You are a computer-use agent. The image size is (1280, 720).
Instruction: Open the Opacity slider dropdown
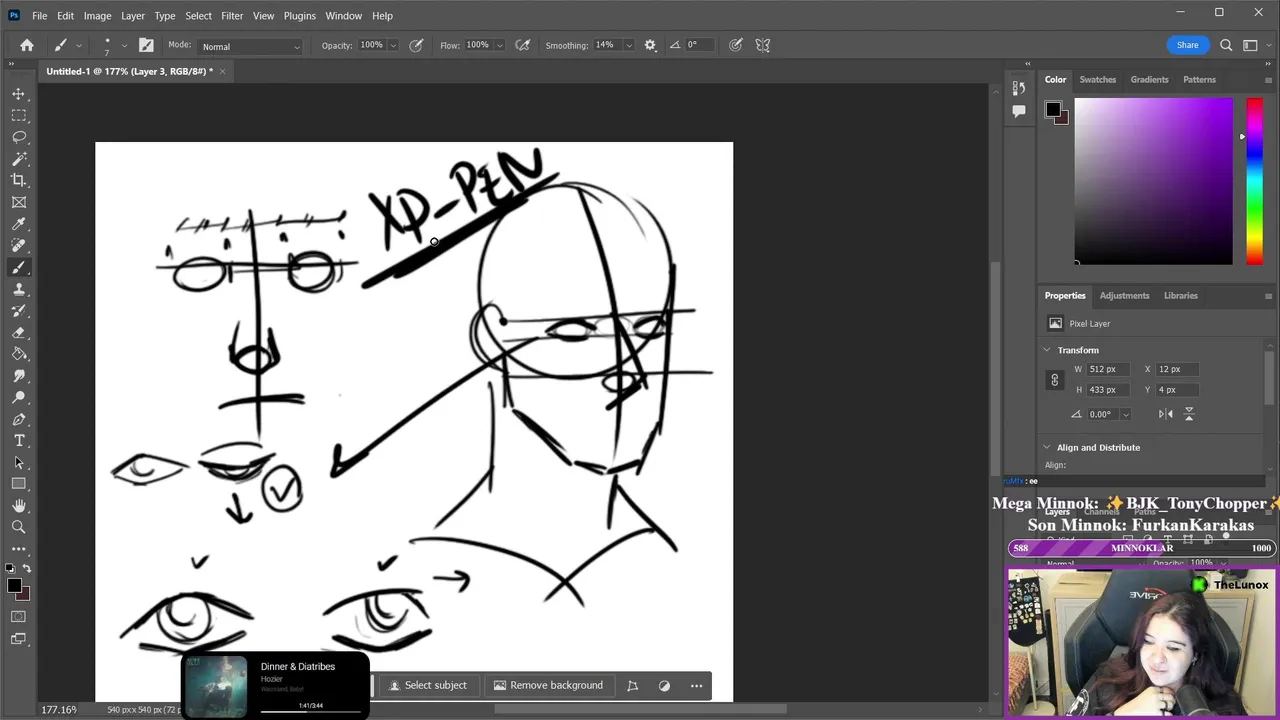tap(393, 45)
